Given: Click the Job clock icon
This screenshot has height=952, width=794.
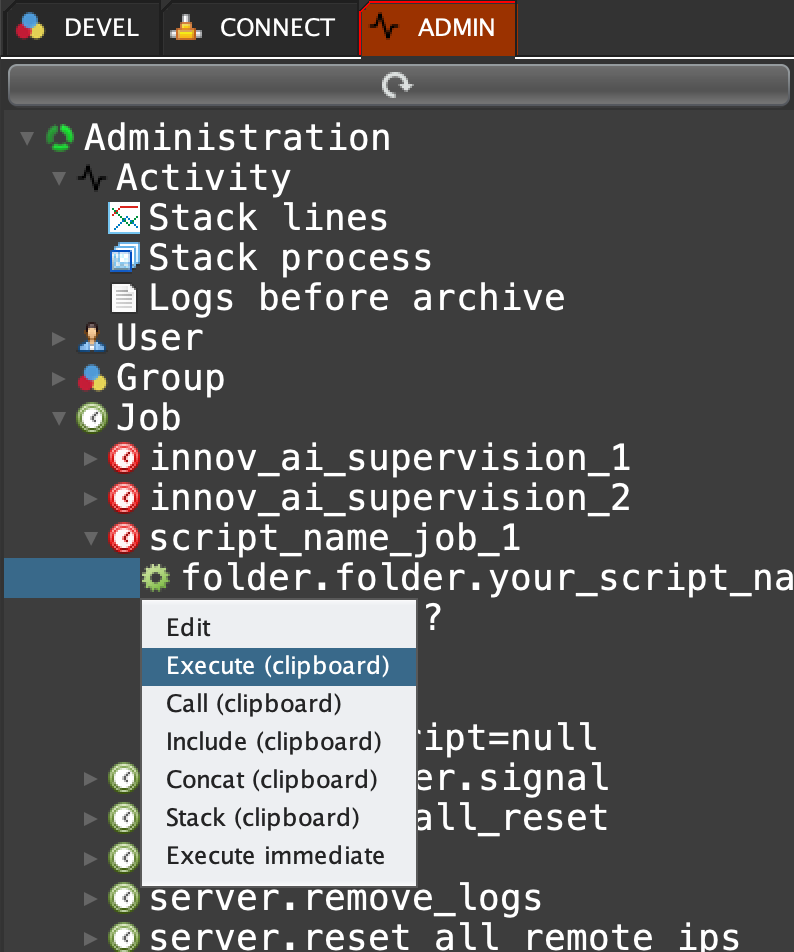Looking at the screenshot, I should click(92, 418).
